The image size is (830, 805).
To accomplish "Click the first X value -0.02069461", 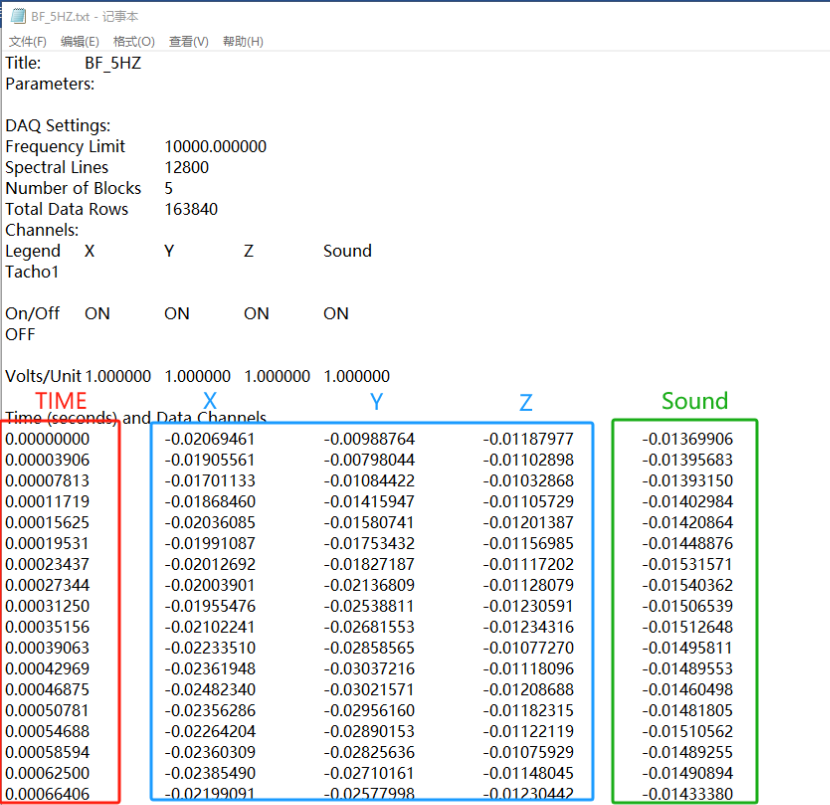I will pyautogui.click(x=209, y=439).
